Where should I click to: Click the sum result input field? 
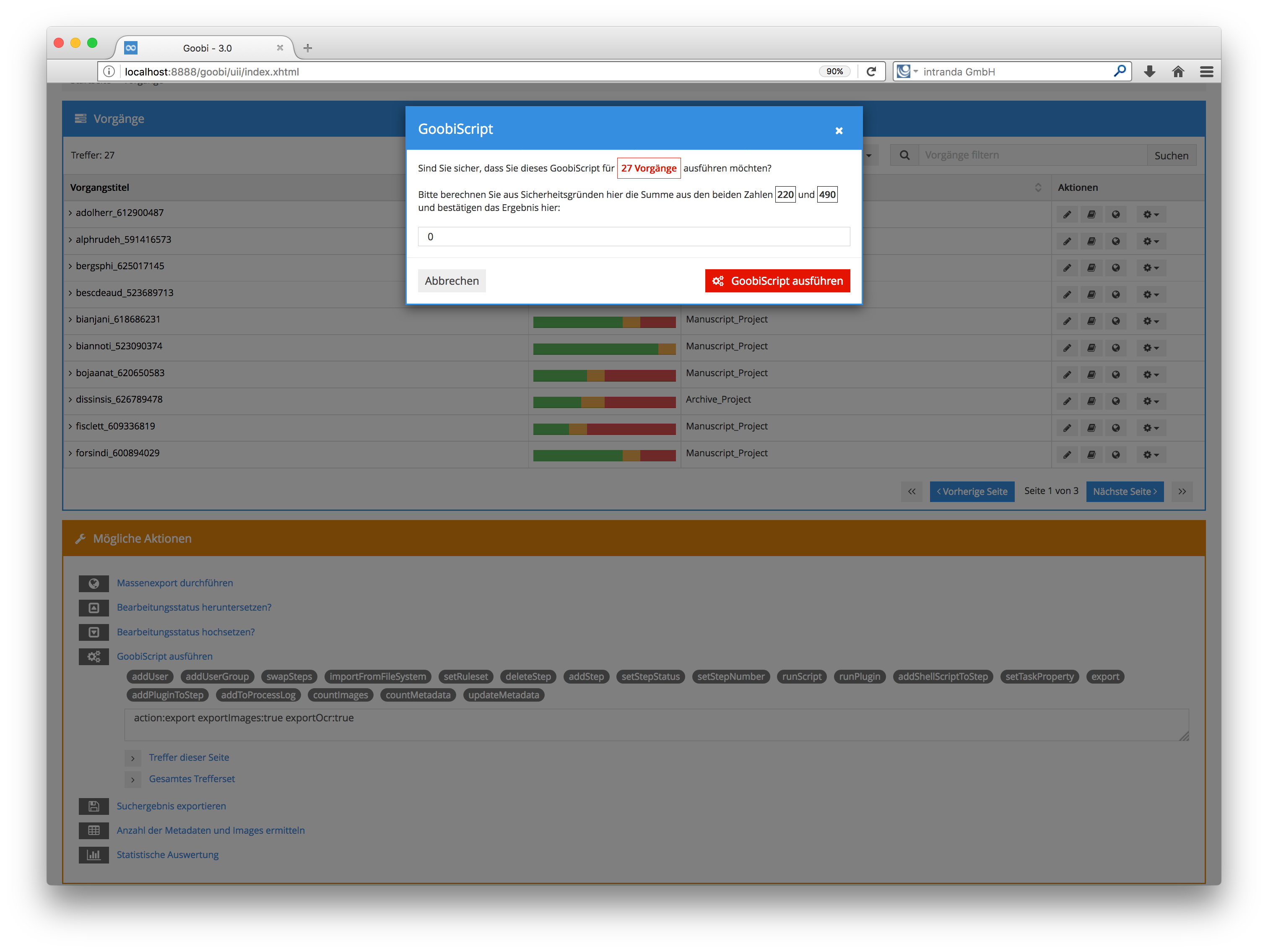[x=634, y=237]
